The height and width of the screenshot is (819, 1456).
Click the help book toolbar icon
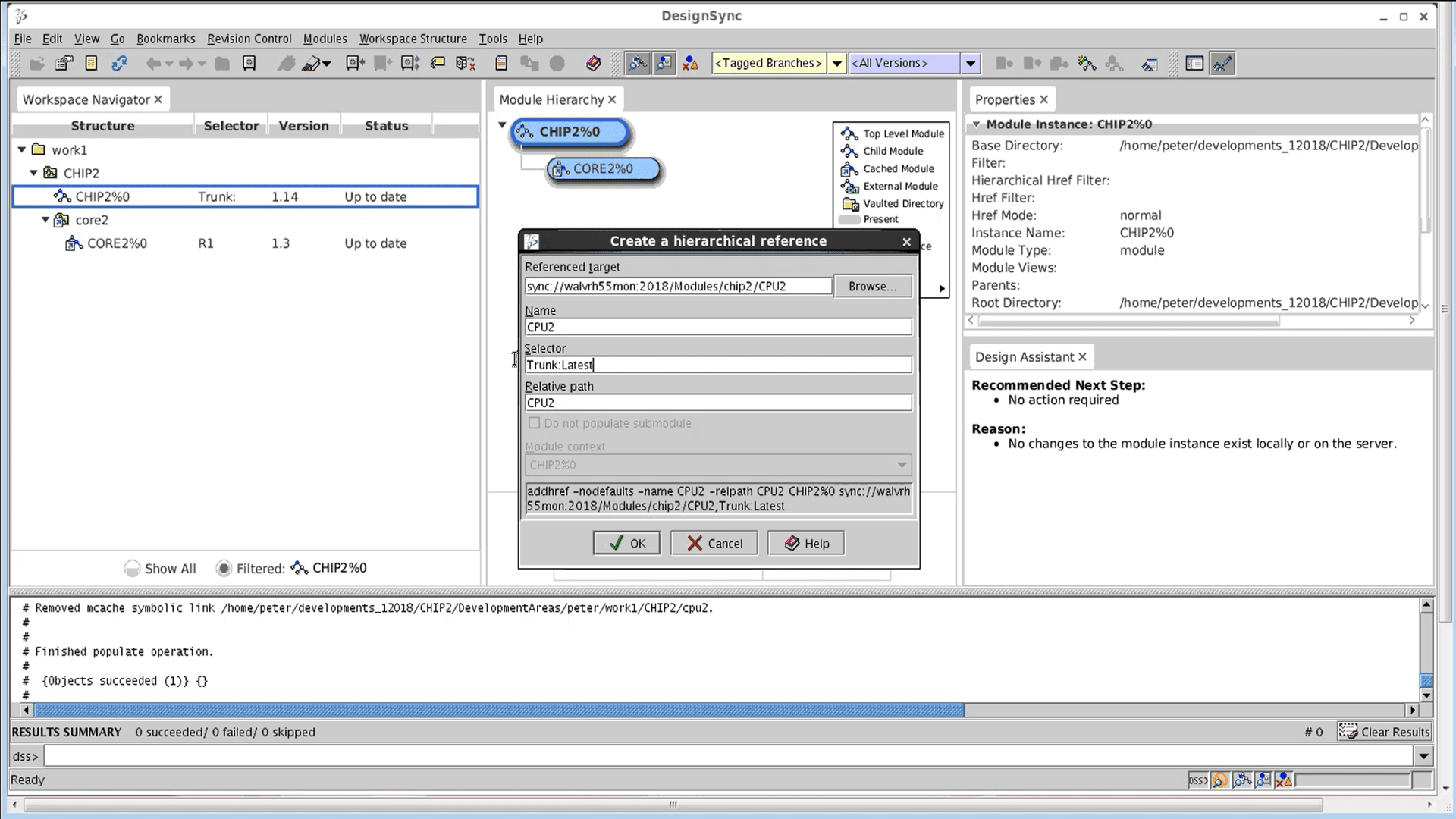click(594, 64)
